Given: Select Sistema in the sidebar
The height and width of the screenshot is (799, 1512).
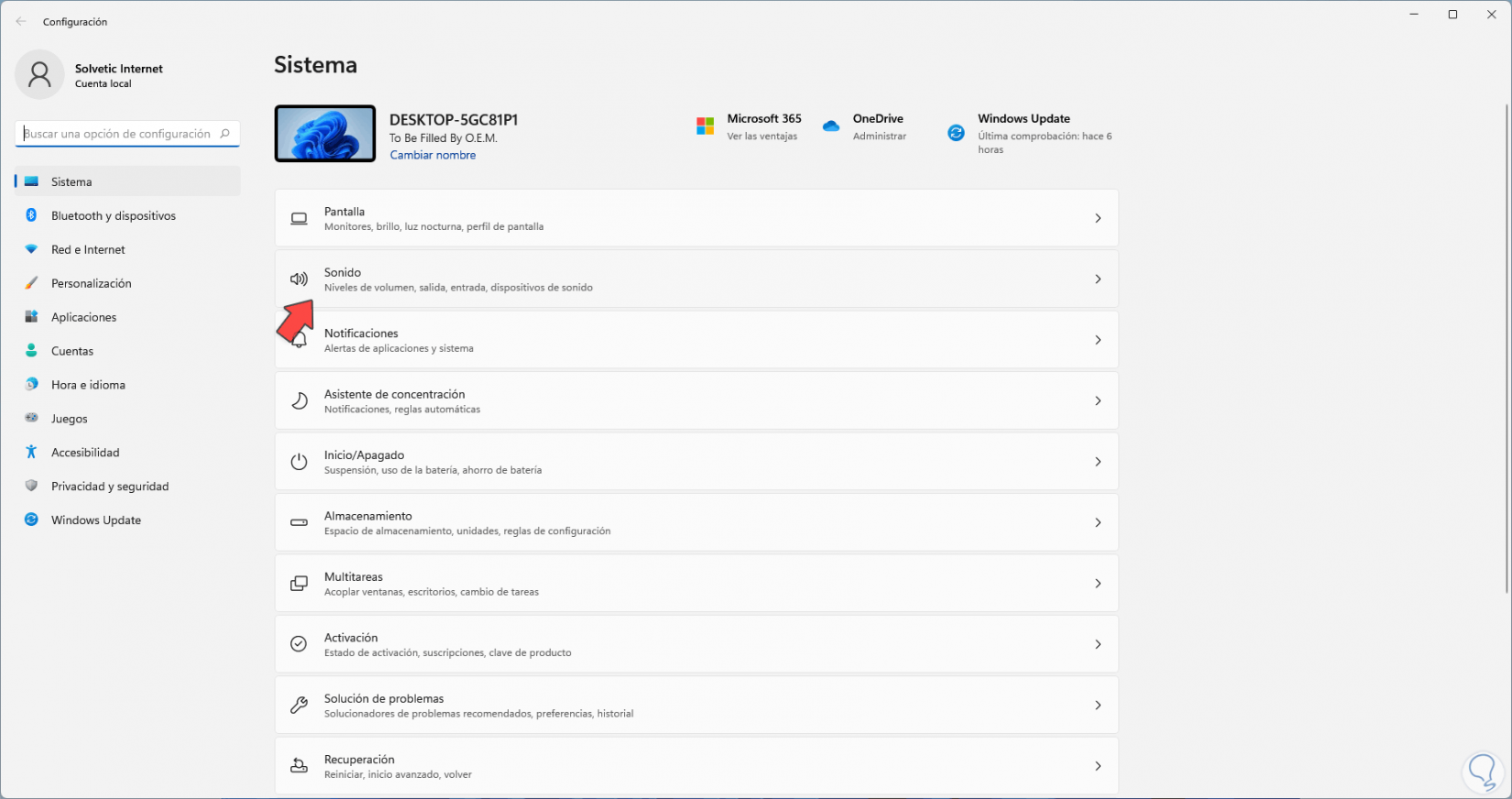Looking at the screenshot, I should (127, 181).
